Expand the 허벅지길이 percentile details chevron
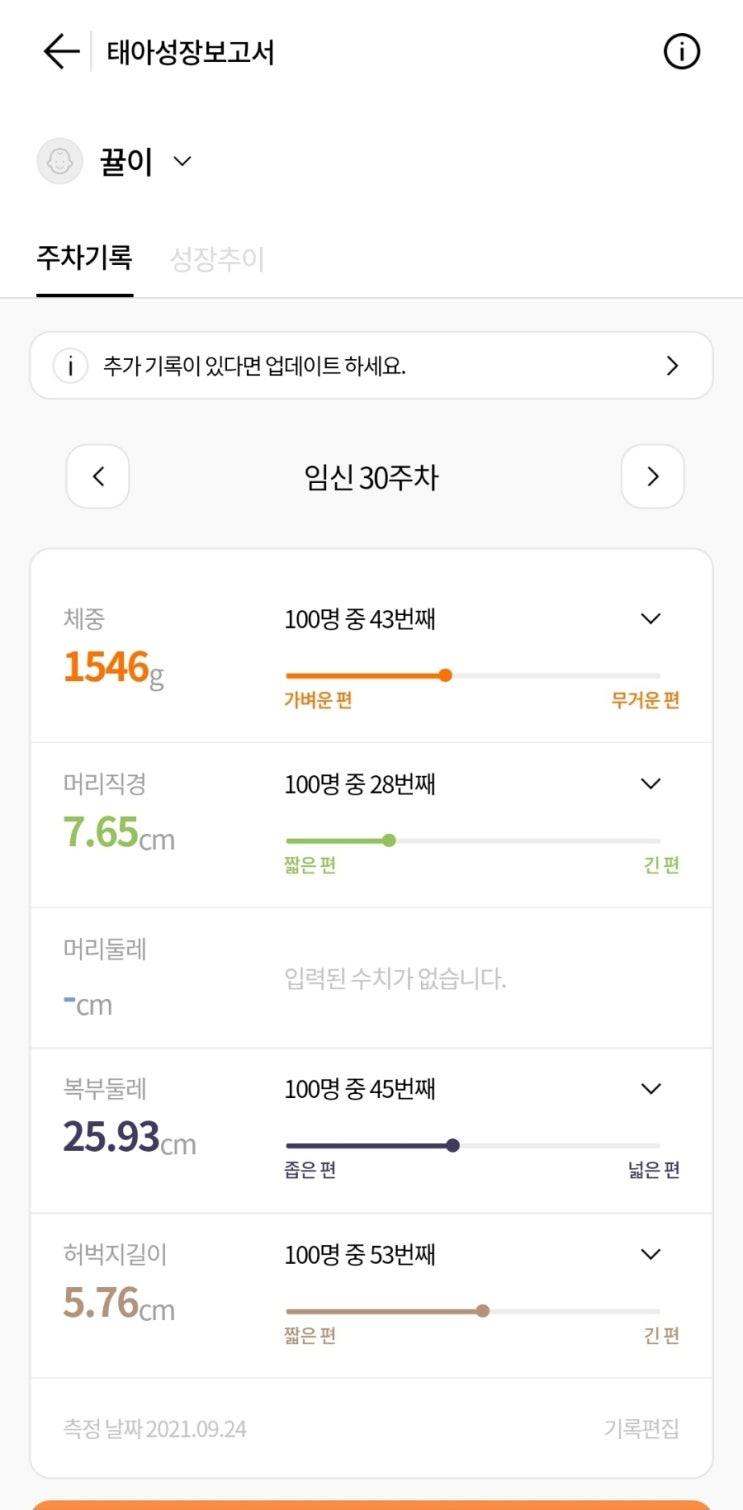The image size is (743, 1510). (651, 1254)
